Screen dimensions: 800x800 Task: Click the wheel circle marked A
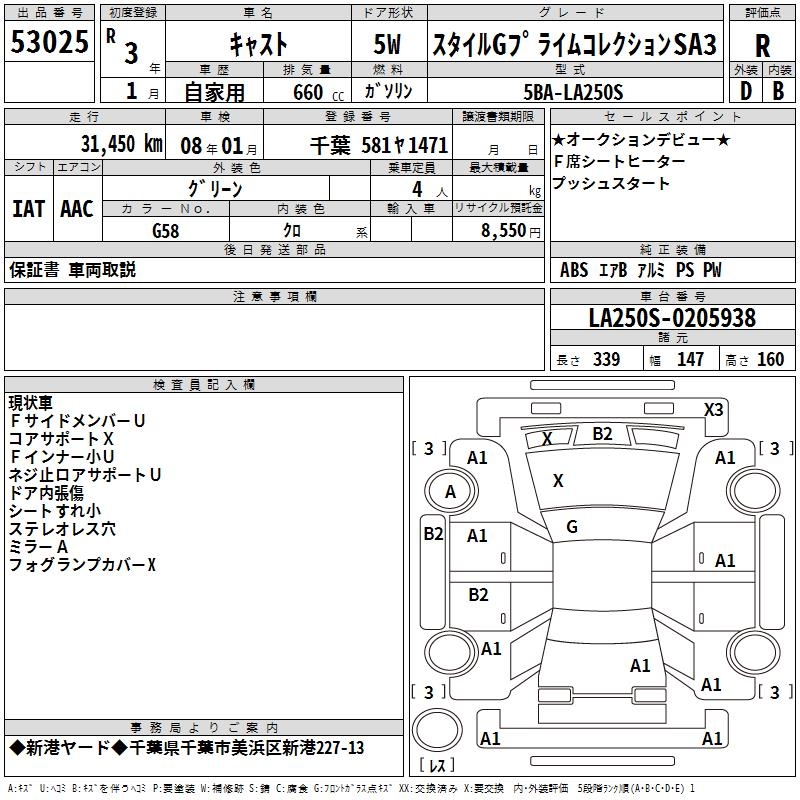coord(451,492)
